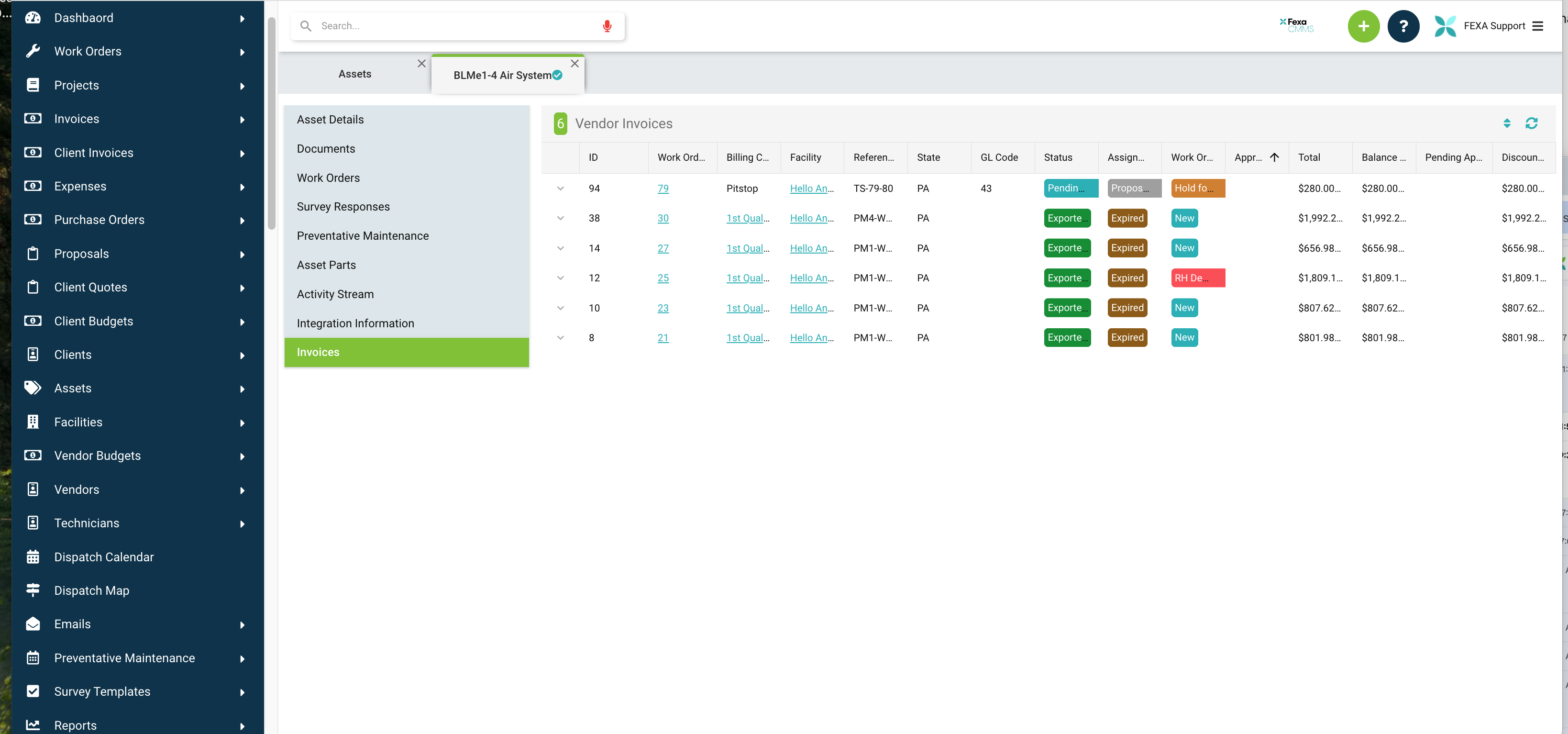Open the Documents section

(x=407, y=149)
